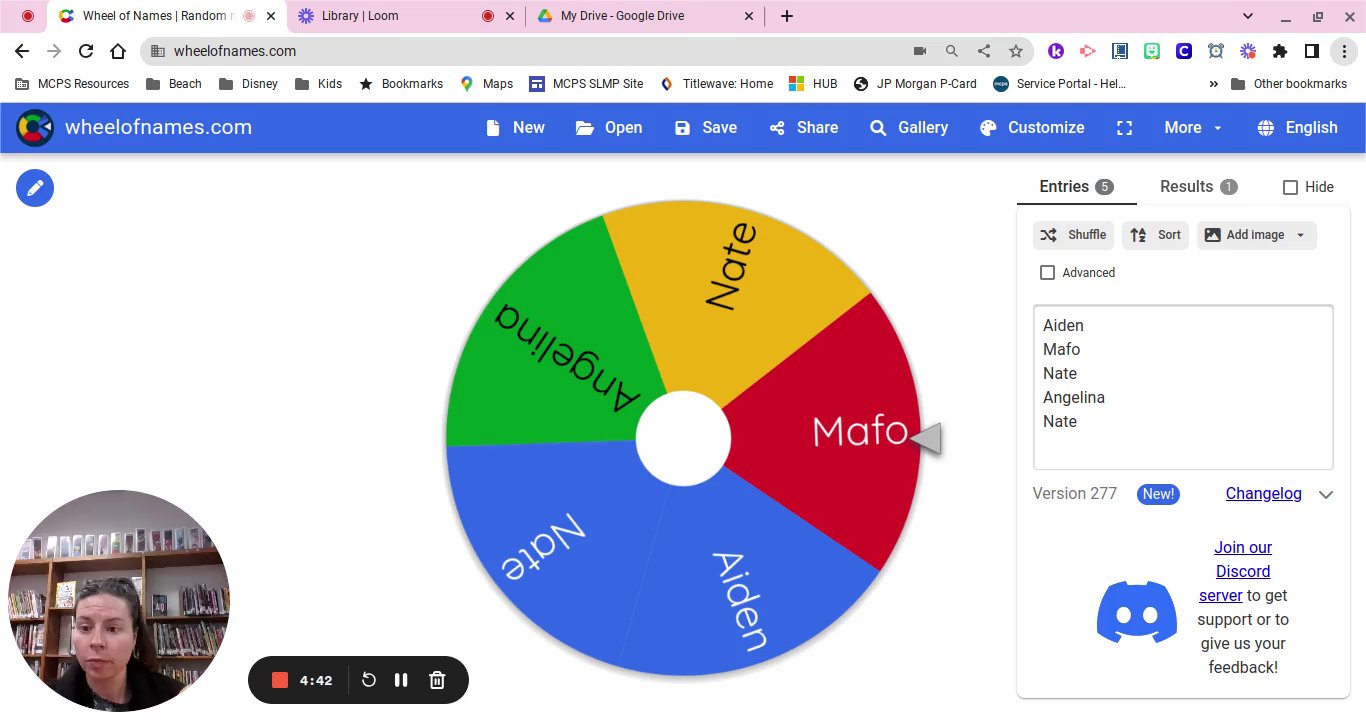Screen dimensions: 1366x720
Task: Open the Titlewave: Home bookmark
Action: coord(716,84)
